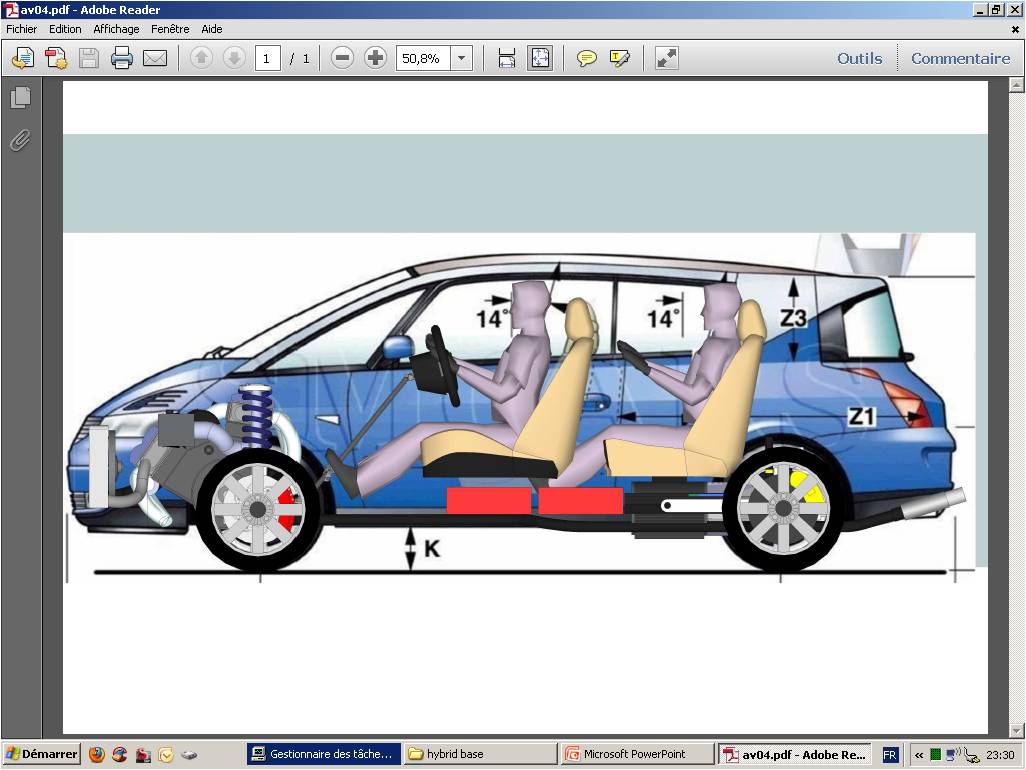
Task: Click the zoom out minus button
Action: (x=342, y=58)
